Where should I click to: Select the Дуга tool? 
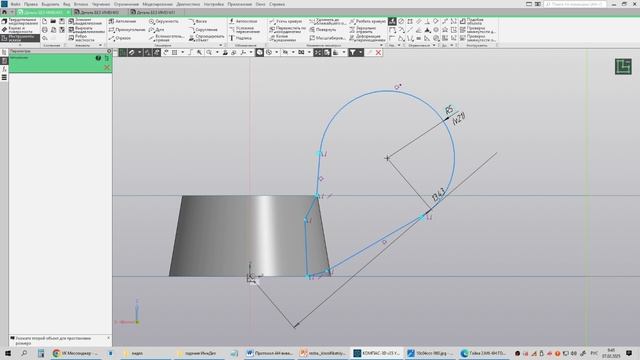157,30
